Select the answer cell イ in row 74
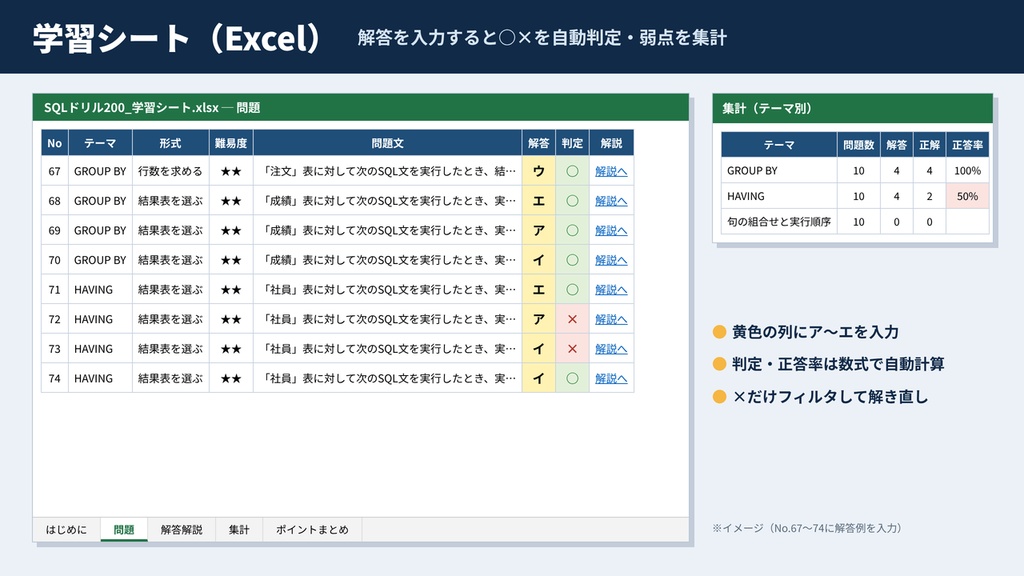 point(539,378)
